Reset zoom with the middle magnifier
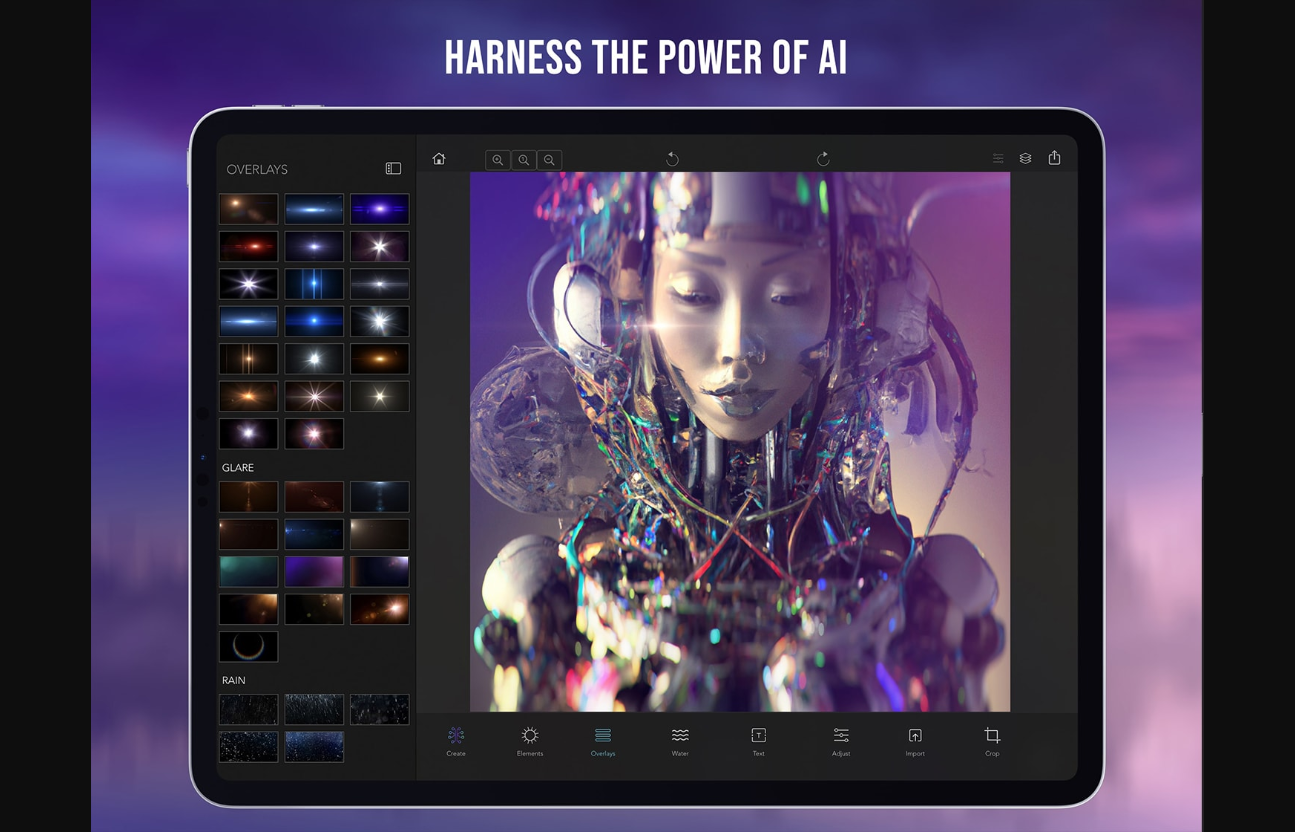Image resolution: width=1295 pixels, height=832 pixels. point(523,160)
